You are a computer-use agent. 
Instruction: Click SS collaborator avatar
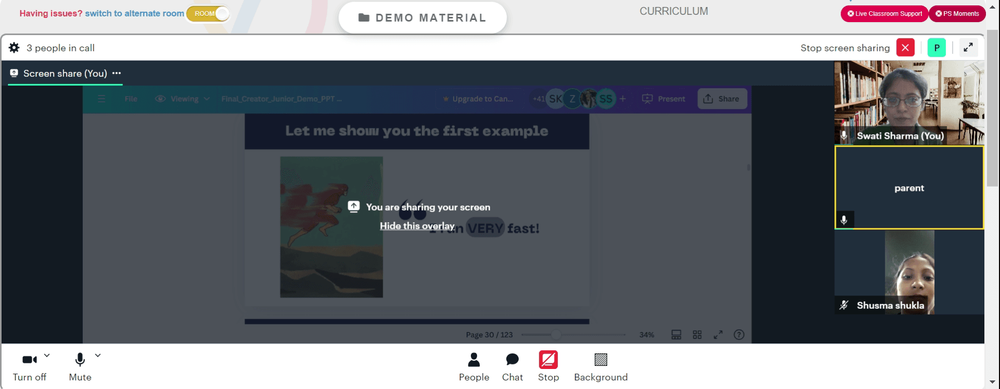605,99
